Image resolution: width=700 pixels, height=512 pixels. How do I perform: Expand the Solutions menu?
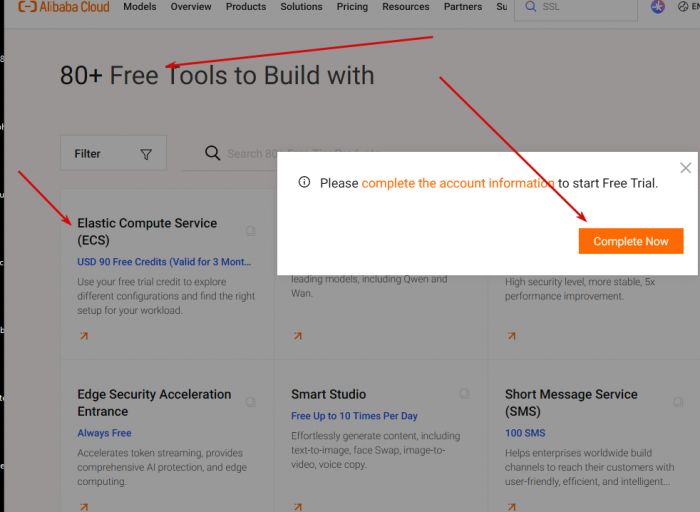point(301,7)
